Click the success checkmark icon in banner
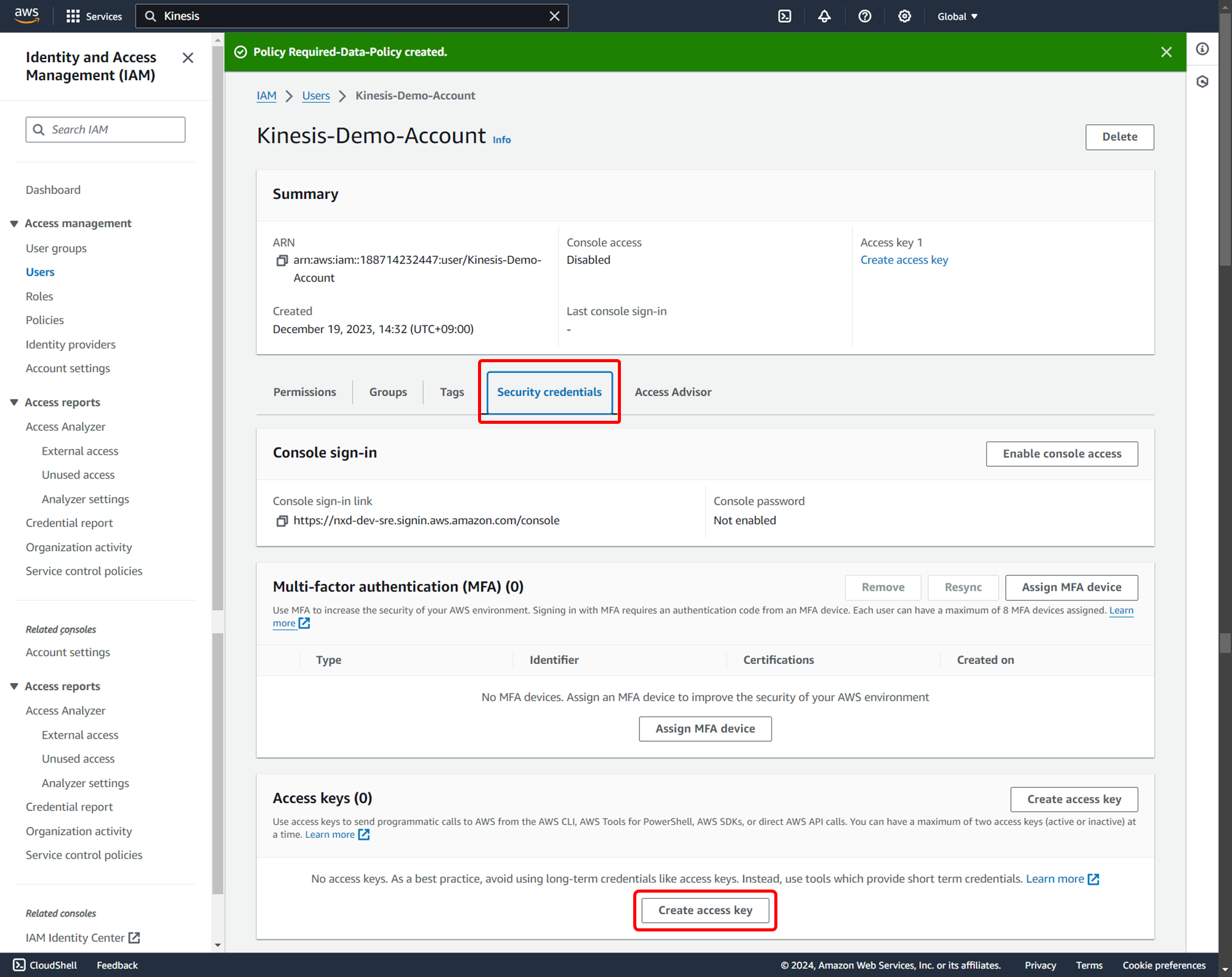1232x977 pixels. 241,52
